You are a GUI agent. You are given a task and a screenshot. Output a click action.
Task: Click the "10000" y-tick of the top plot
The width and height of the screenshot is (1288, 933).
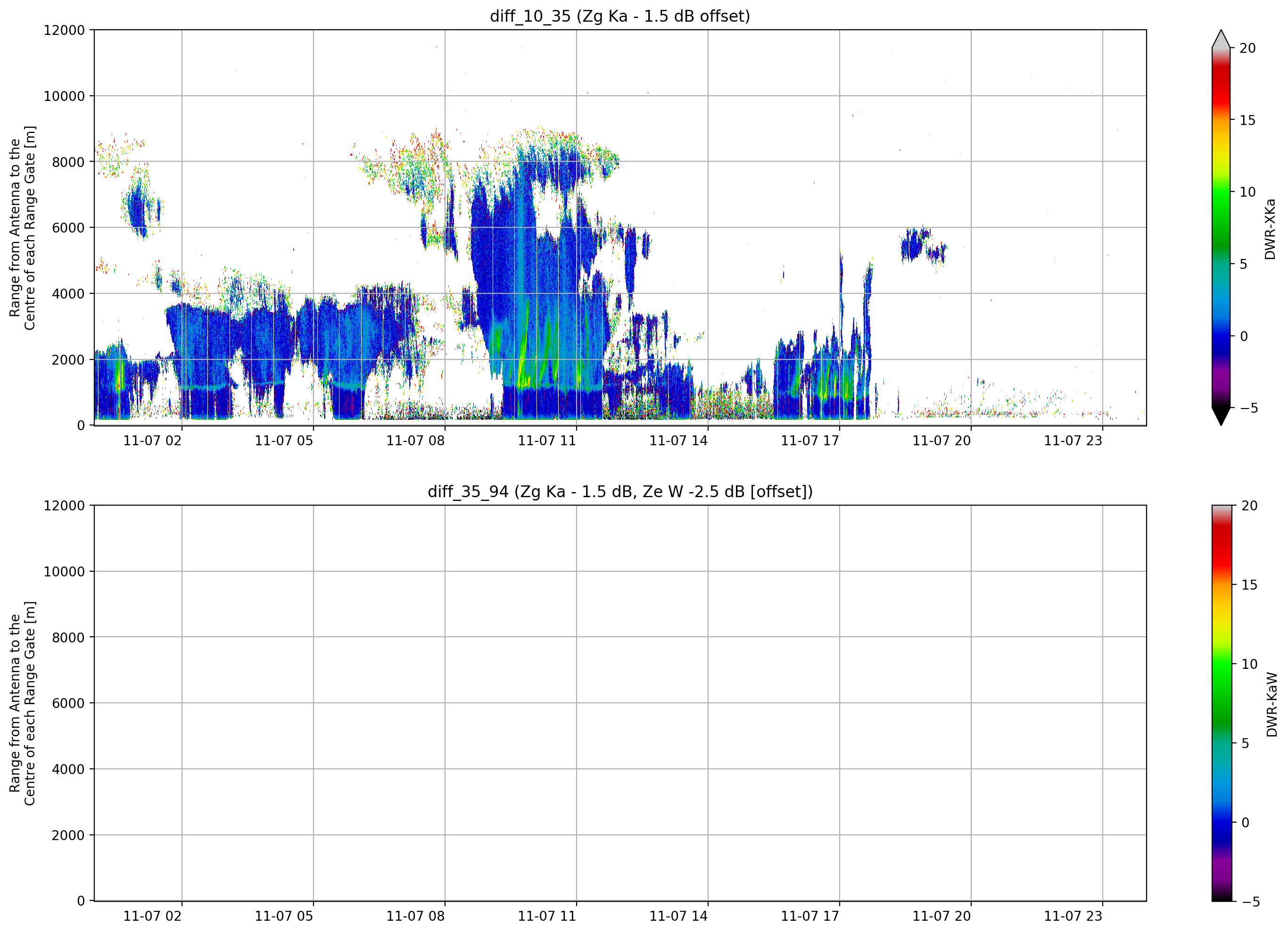[x=64, y=96]
